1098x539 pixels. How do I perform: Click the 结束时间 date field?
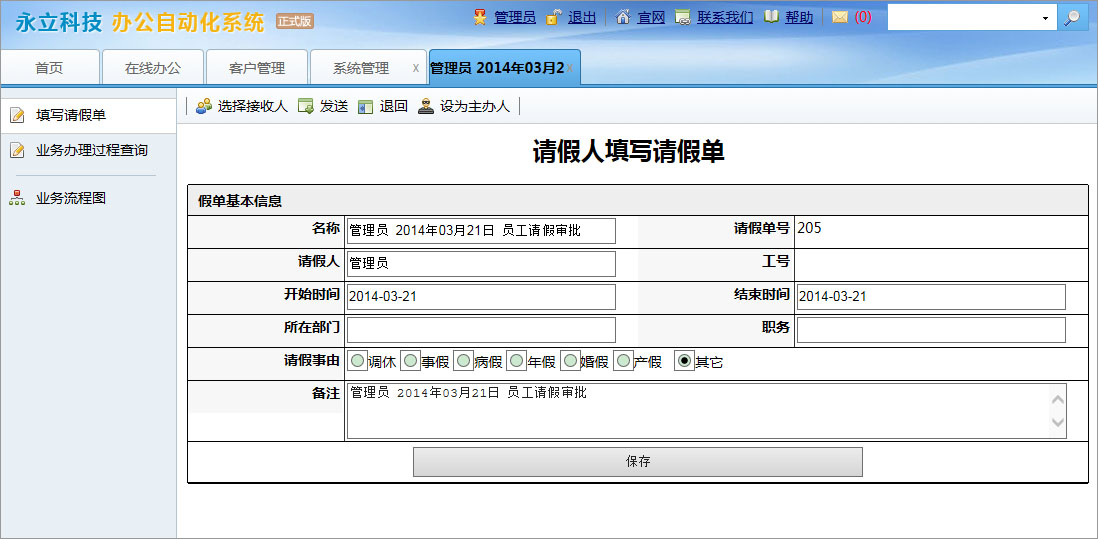(931, 297)
